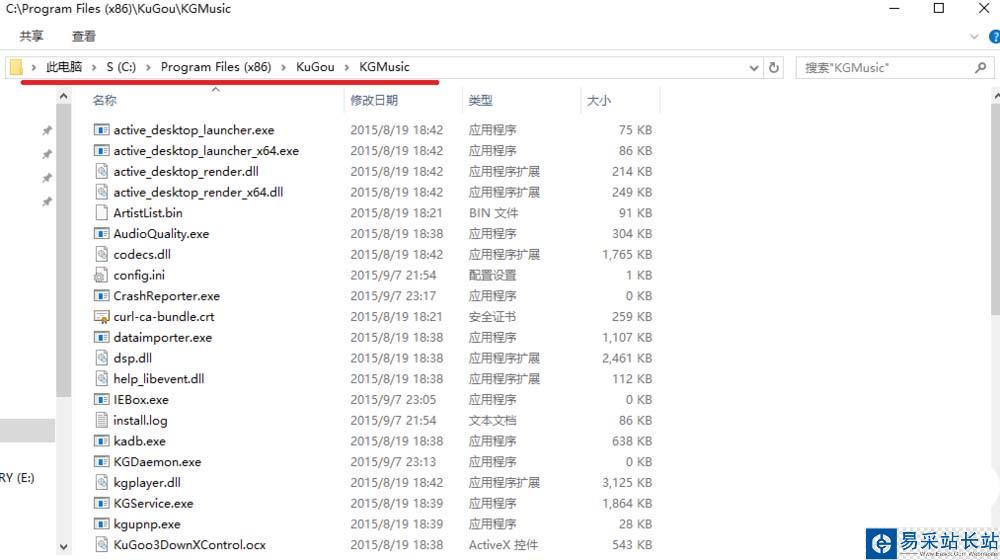Click the ArtistList.bin blank file icon
The height and width of the screenshot is (560, 1000).
101,213
